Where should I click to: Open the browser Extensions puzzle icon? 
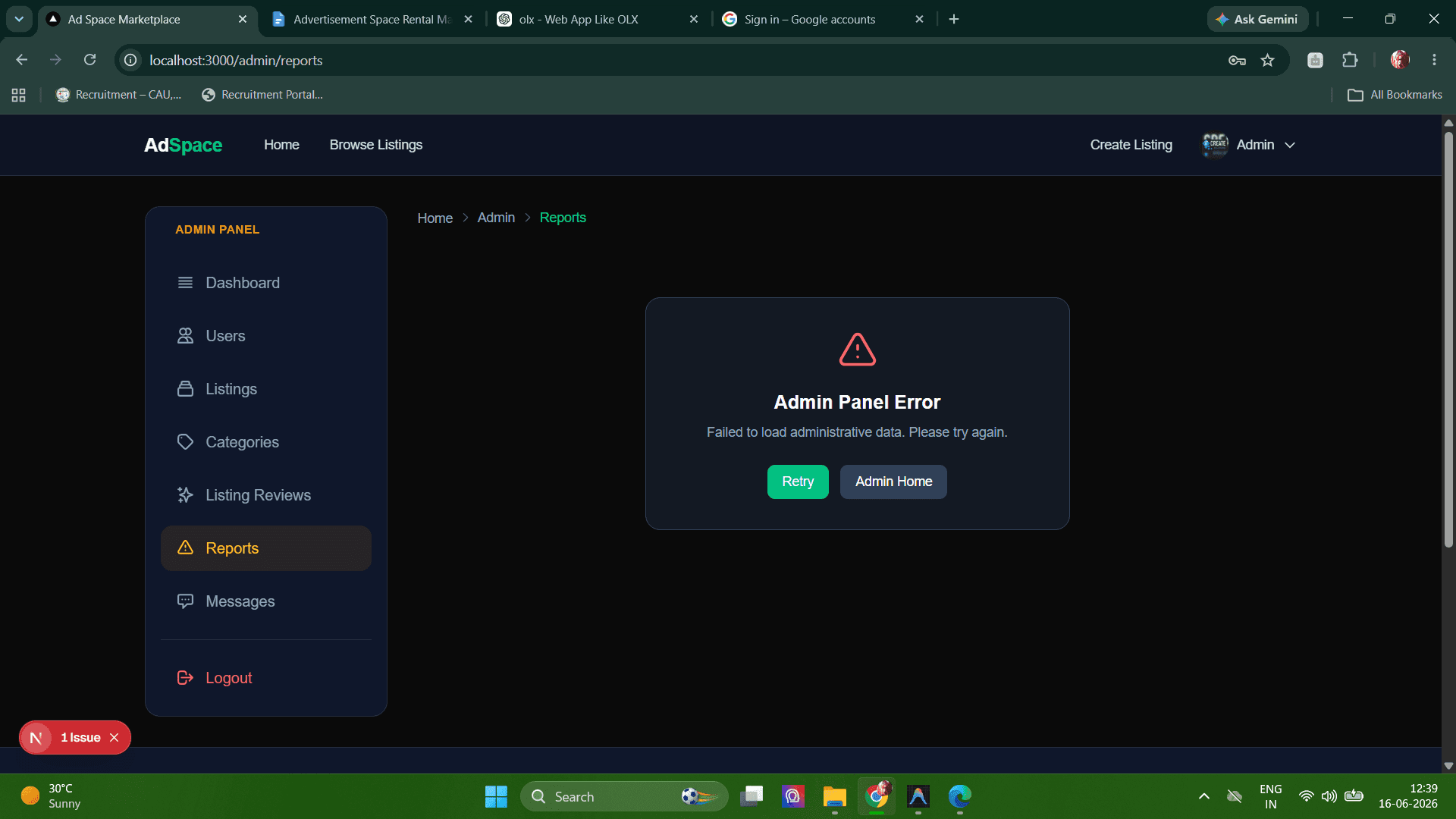[x=1350, y=60]
